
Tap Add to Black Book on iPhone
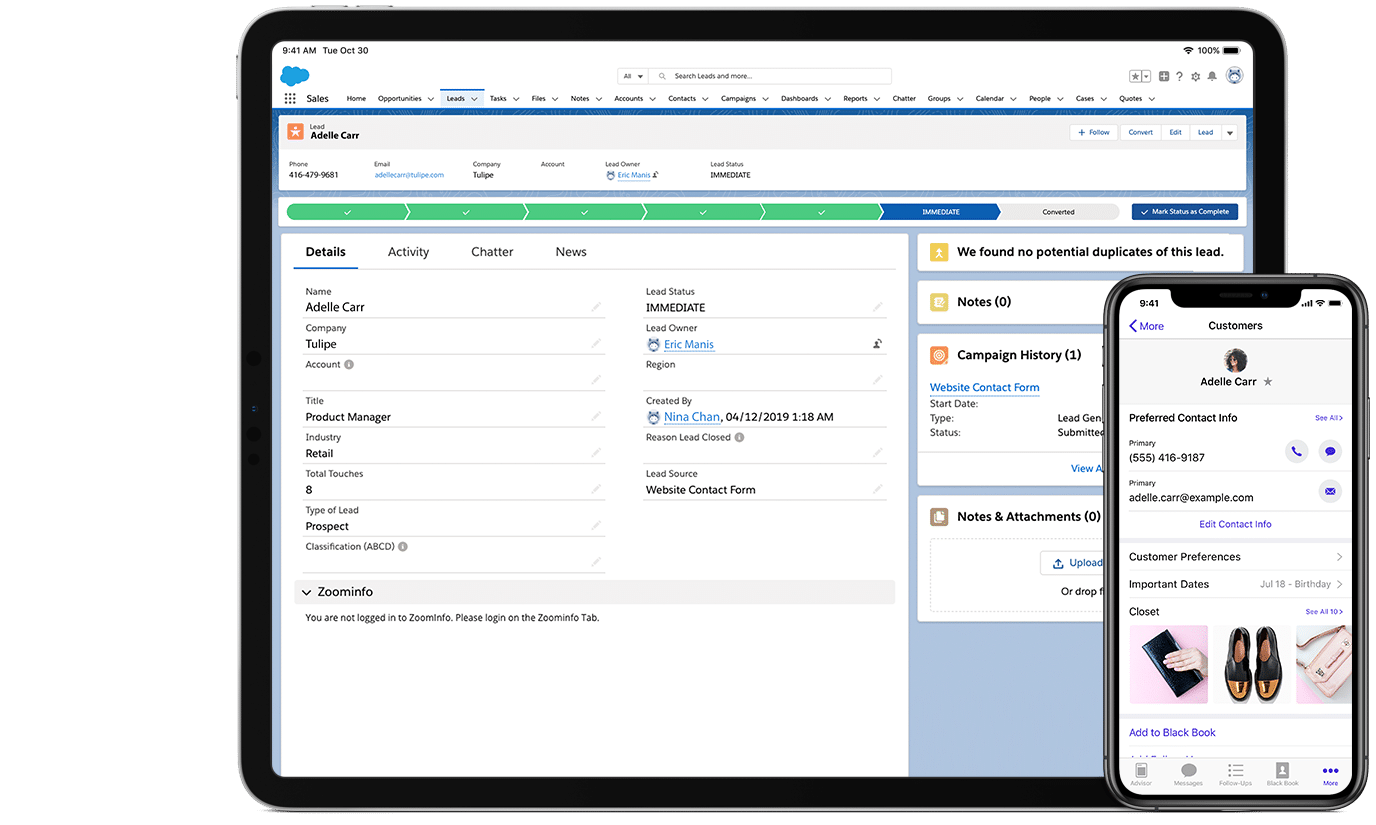[x=1172, y=732]
